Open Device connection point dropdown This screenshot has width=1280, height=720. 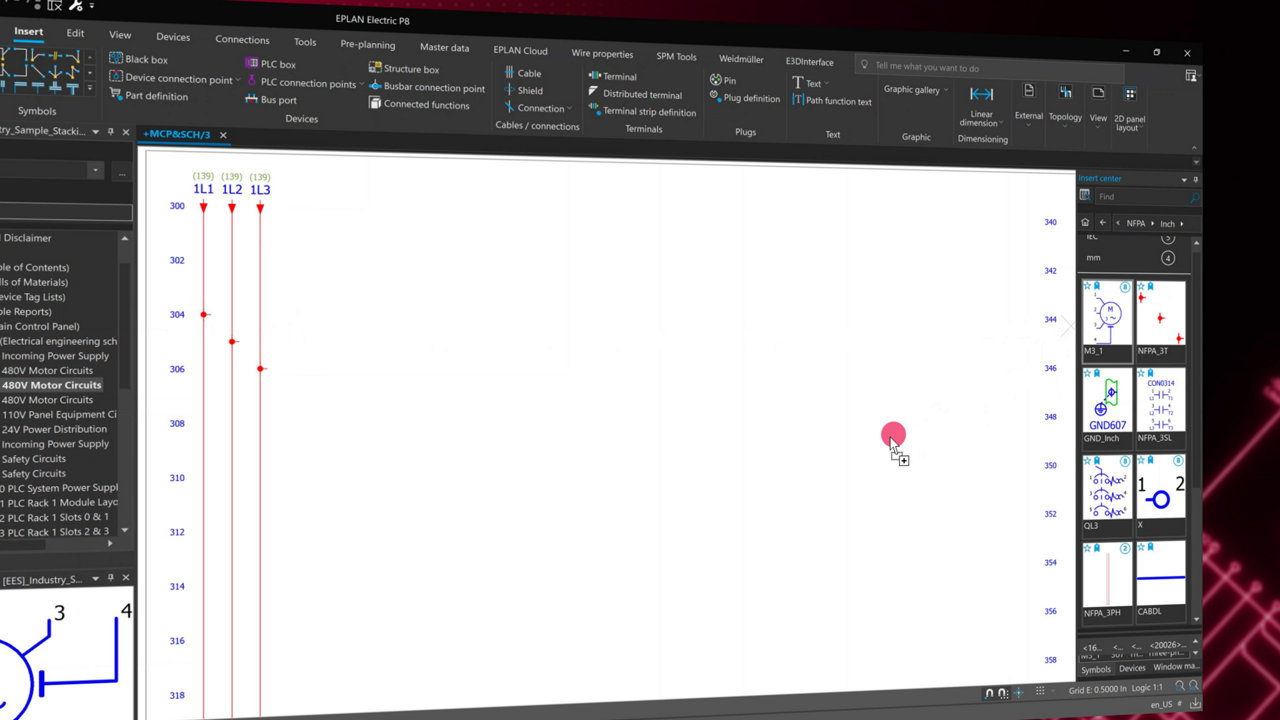click(x=237, y=79)
